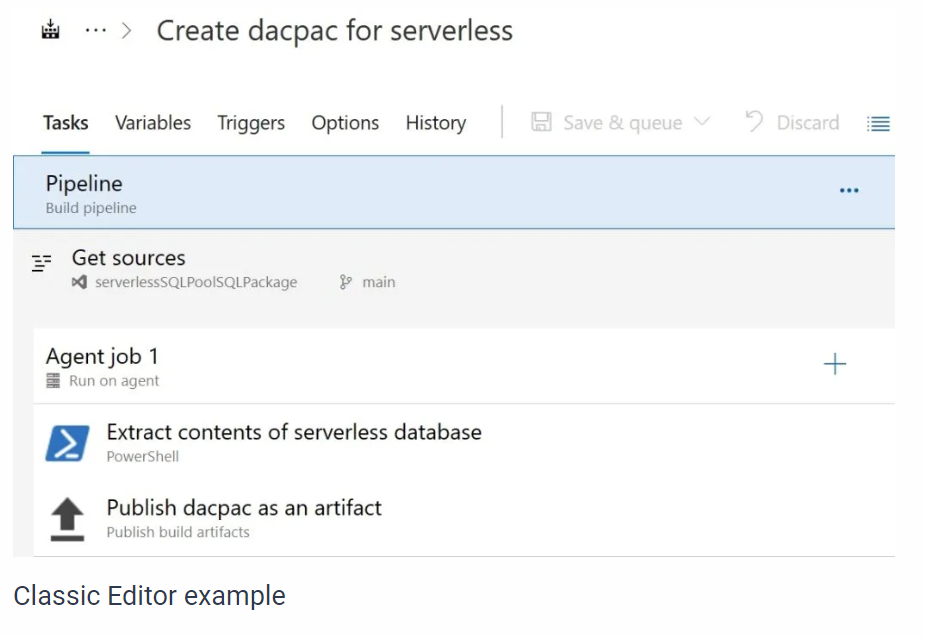Viewport: 925px width, 637px height.
Task: Click the Publish dacpac upload arrow icon
Action: click(67, 519)
